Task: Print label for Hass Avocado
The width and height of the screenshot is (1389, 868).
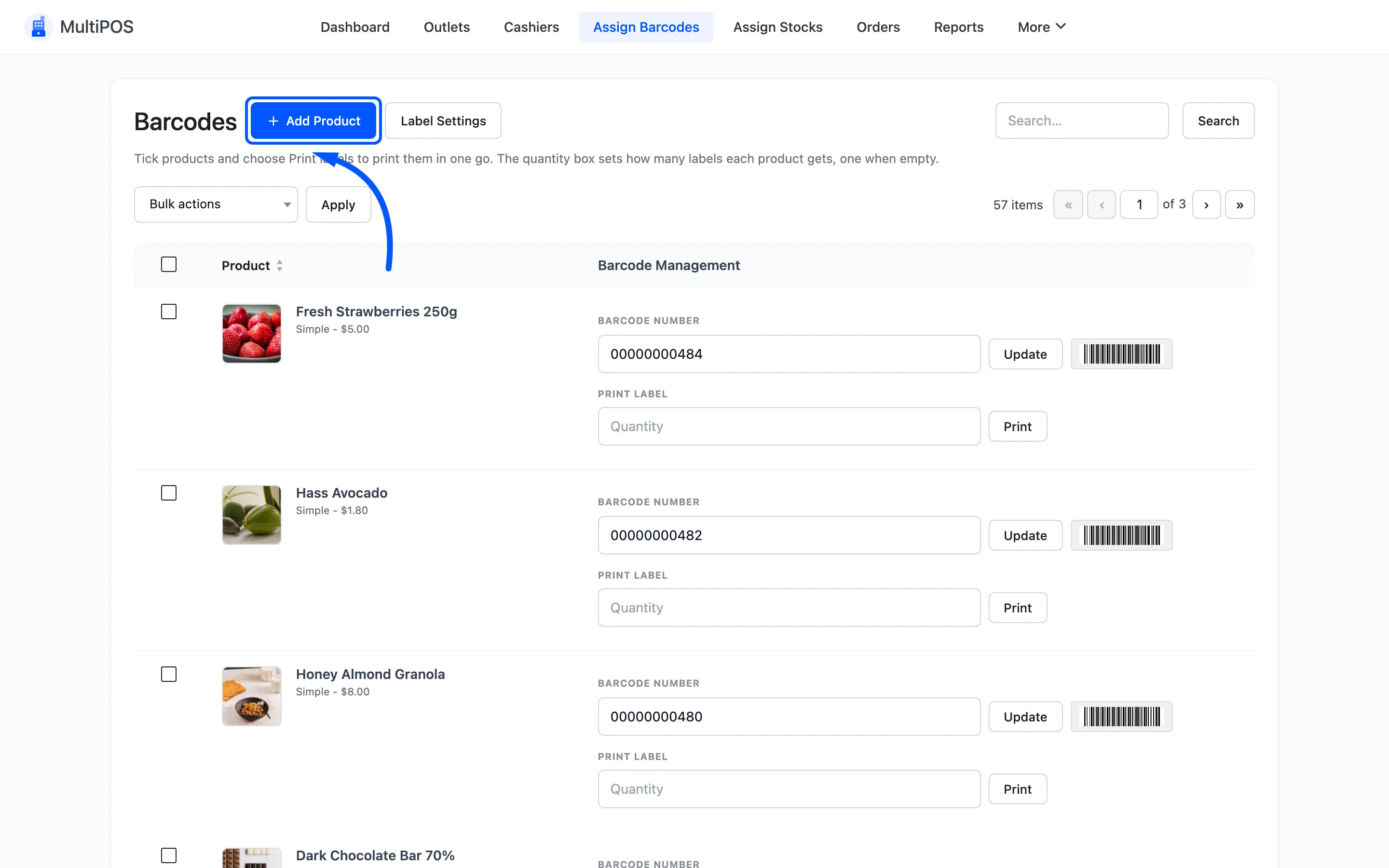Action: [x=1018, y=608]
